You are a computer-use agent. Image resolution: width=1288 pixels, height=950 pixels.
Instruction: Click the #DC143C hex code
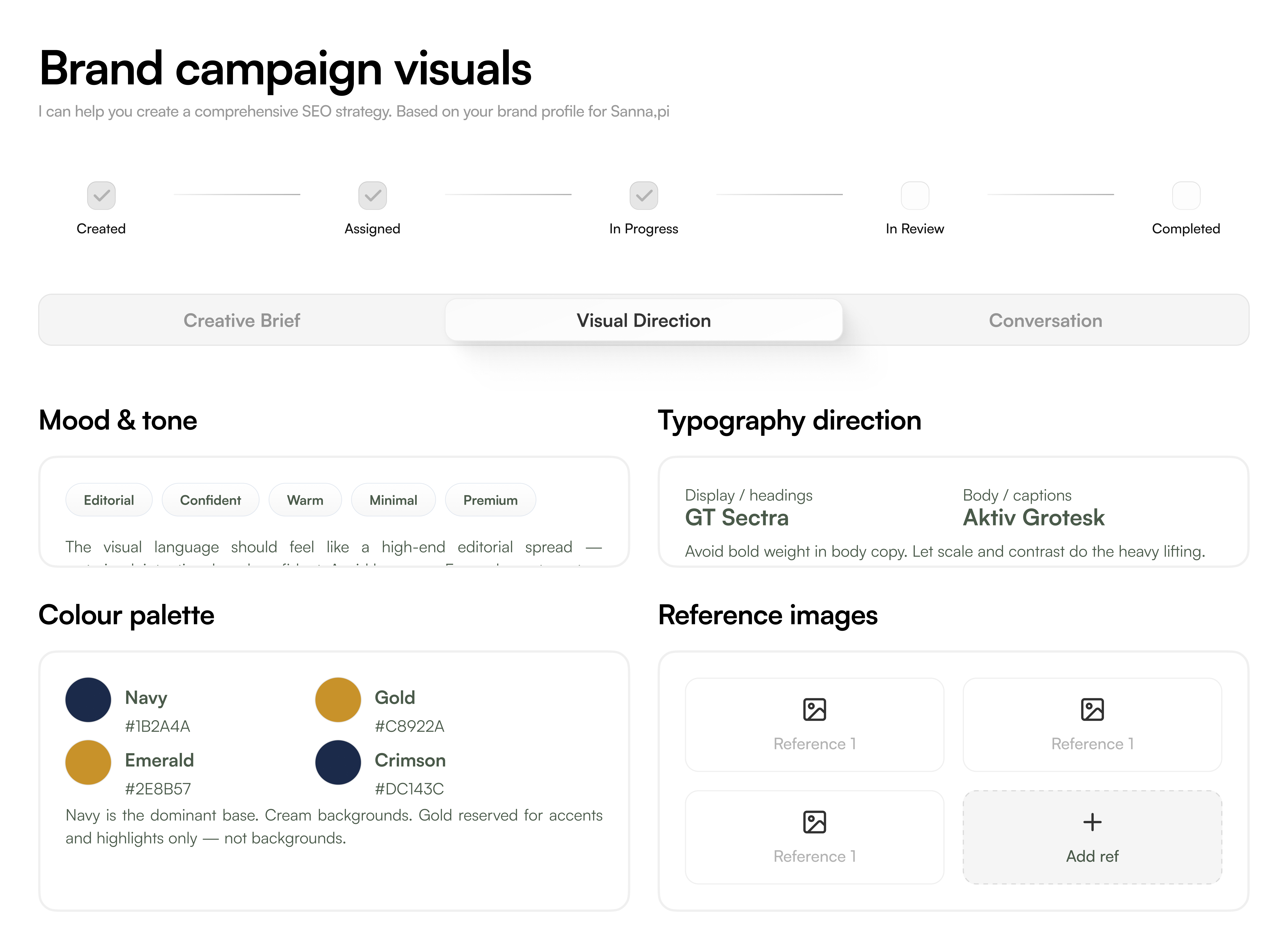click(x=409, y=789)
